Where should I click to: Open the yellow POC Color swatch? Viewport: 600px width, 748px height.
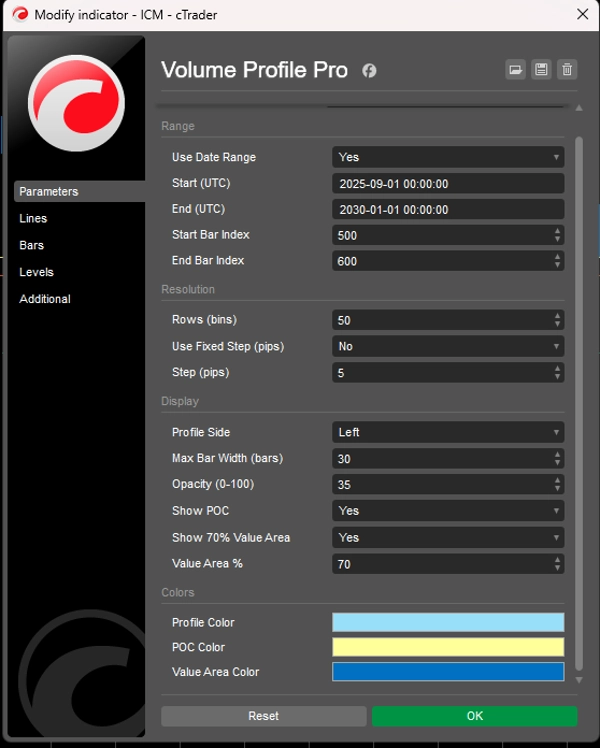448,647
